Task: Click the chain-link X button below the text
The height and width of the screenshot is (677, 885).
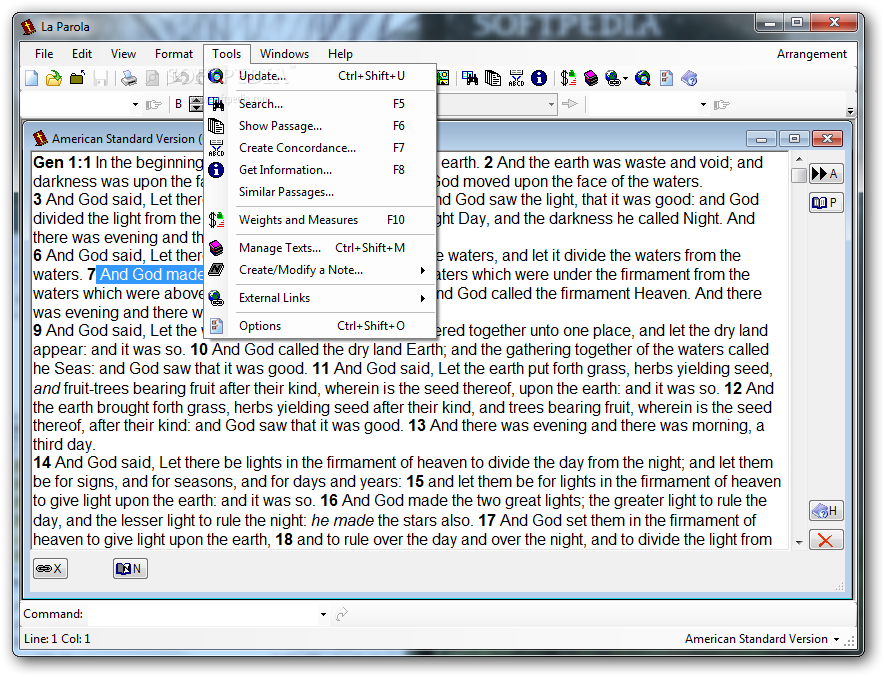Action: pyautogui.click(x=50, y=569)
